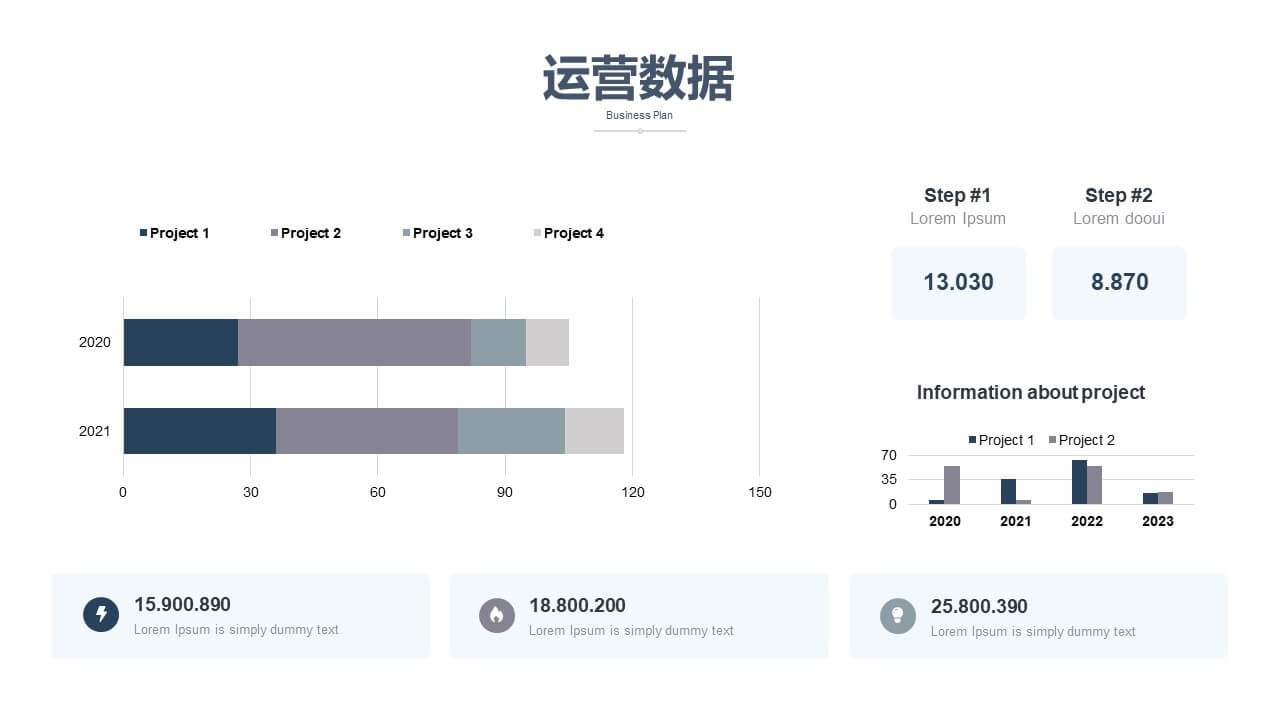1280x720 pixels.
Task: Select the dark blue 2020 Project 1 bar segment
Action: (181, 342)
